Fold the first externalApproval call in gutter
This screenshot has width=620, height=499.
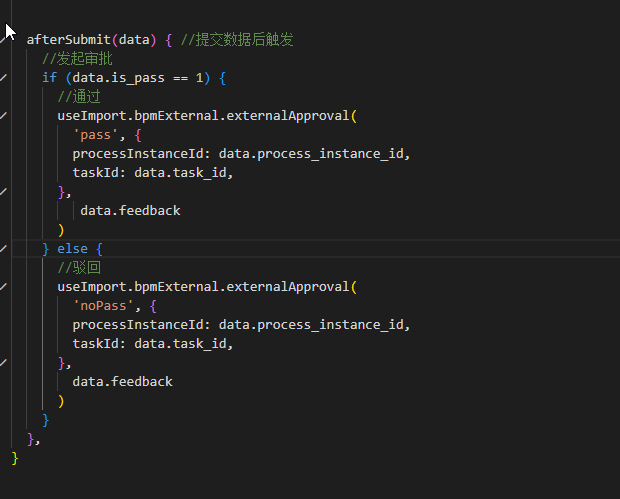coord(5,116)
